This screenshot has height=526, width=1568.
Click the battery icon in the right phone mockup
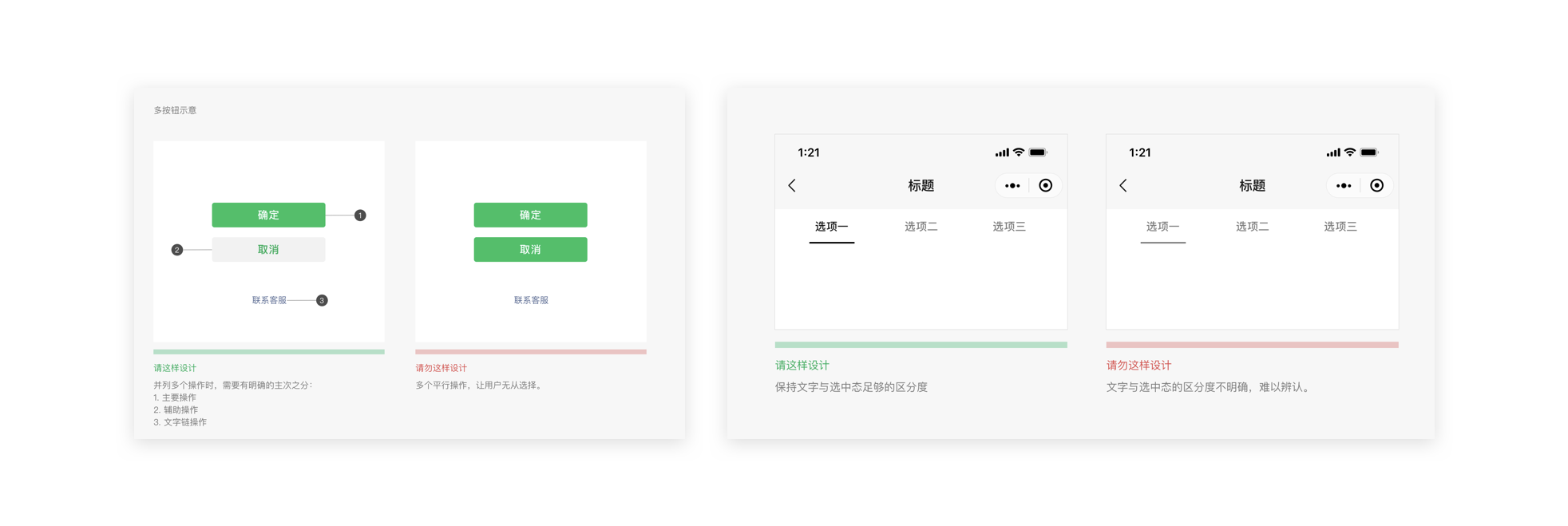pyautogui.click(x=1369, y=152)
